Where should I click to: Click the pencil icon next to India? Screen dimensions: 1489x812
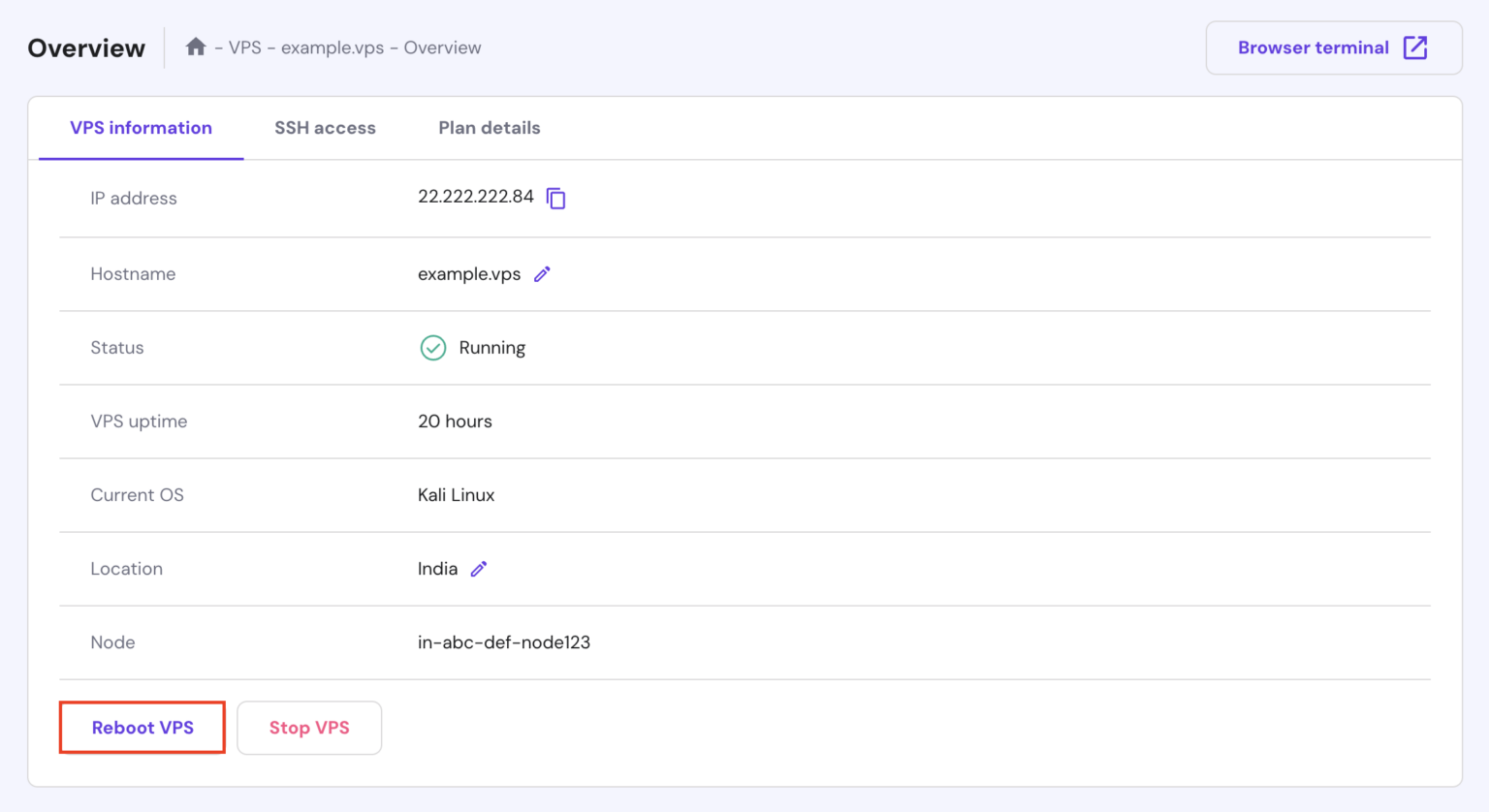479,569
